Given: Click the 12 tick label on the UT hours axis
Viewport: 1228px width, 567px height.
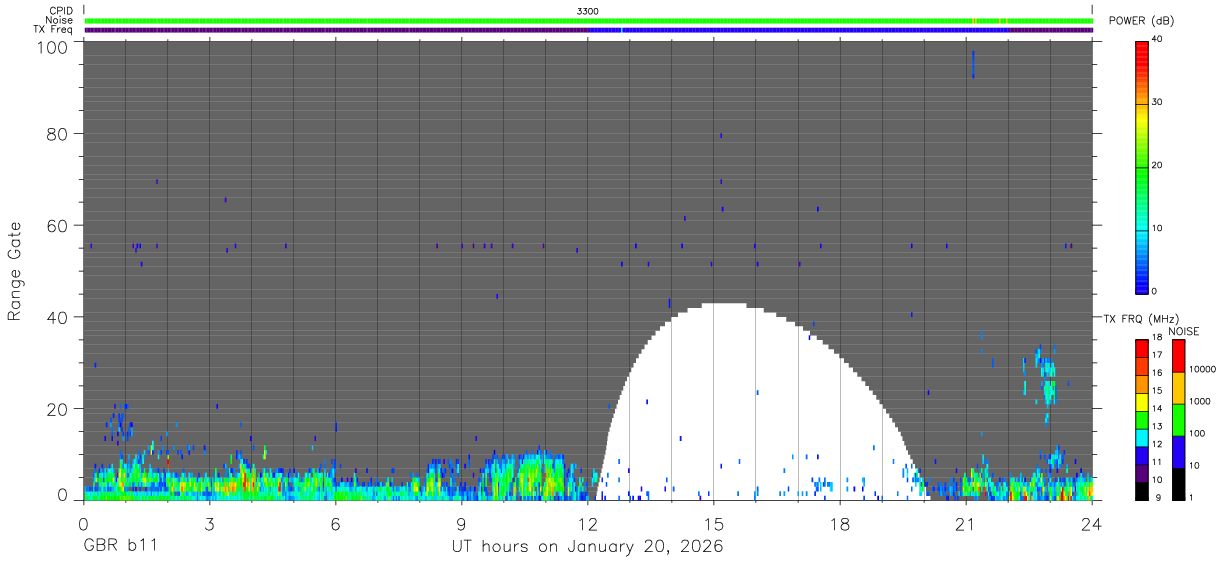Looking at the screenshot, I should (587, 523).
